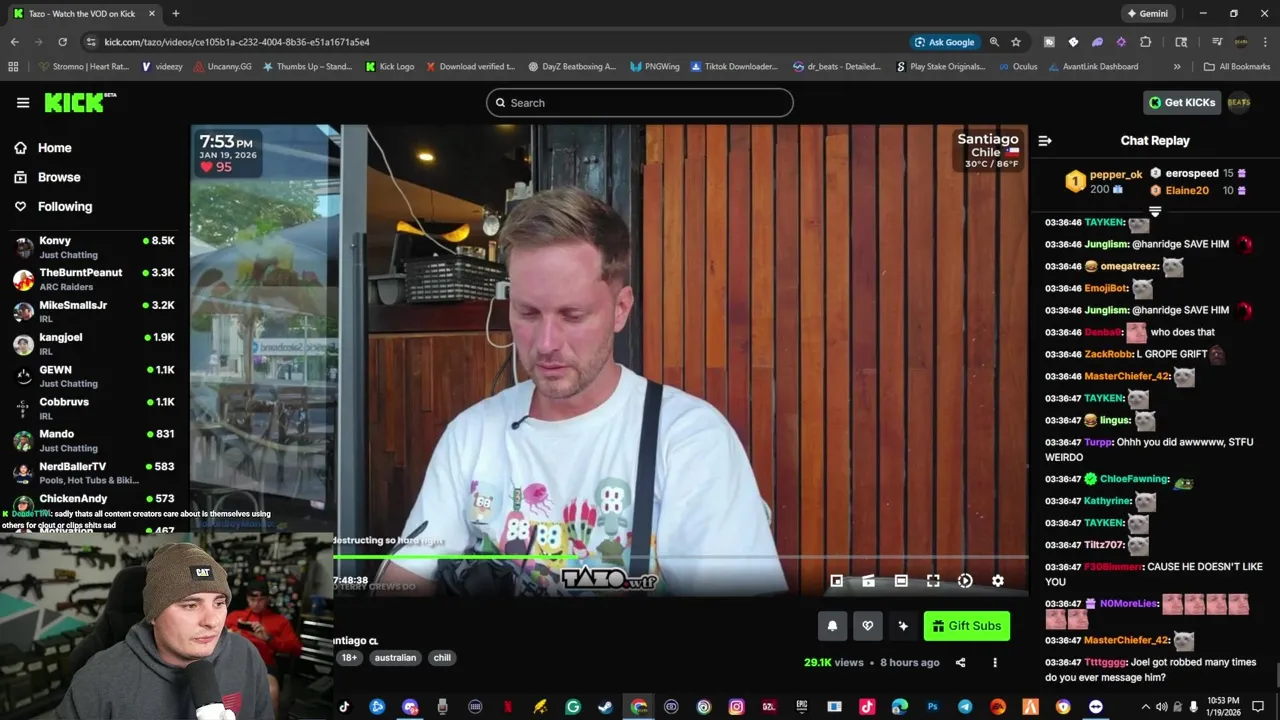Open Mando channel in sidebar
The height and width of the screenshot is (720, 1280).
pos(95,440)
